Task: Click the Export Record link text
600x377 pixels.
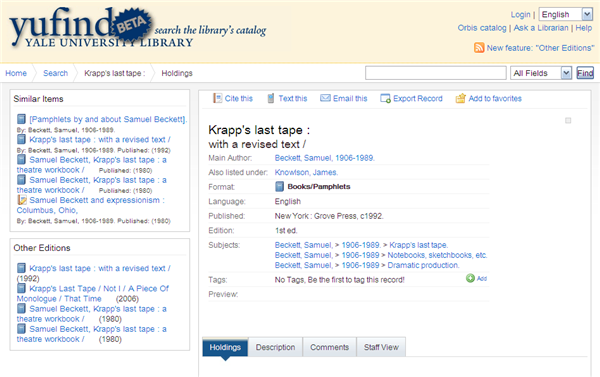Action: pyautogui.click(x=418, y=98)
